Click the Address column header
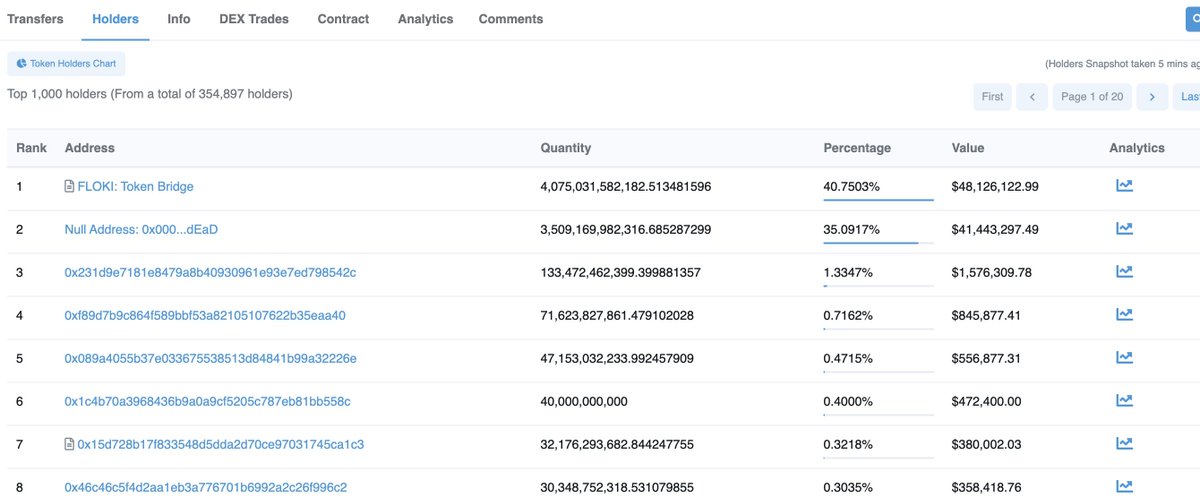The width and height of the screenshot is (1200, 497). coord(90,148)
